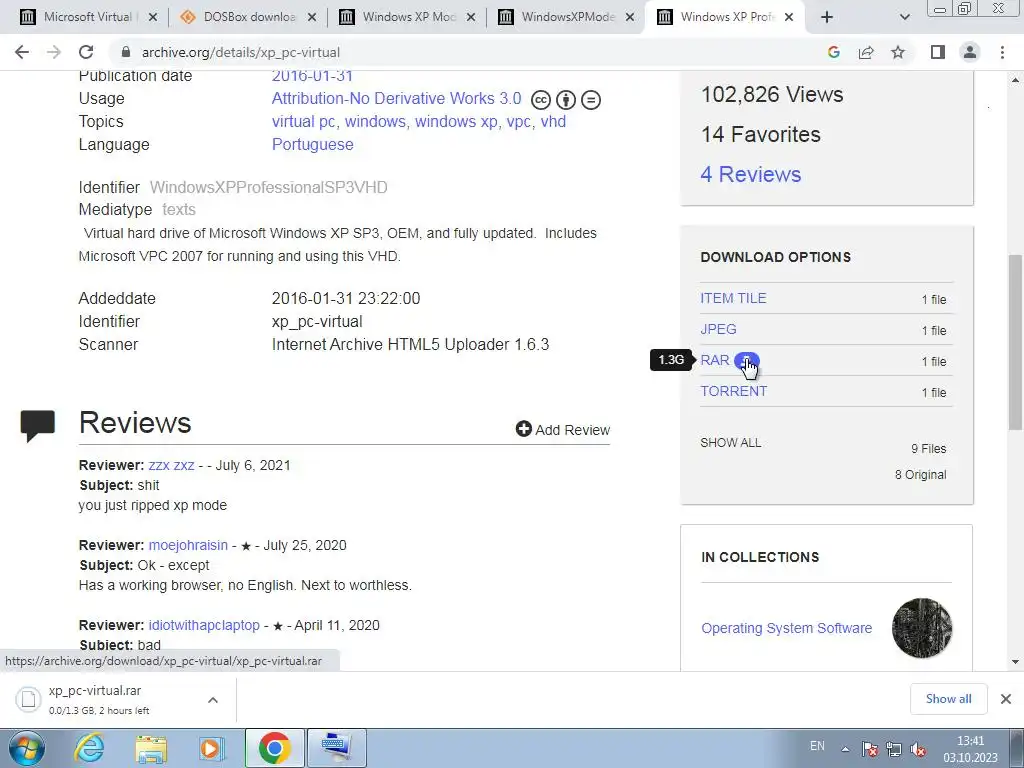Bookmark this page with the star icon

pos(898,52)
